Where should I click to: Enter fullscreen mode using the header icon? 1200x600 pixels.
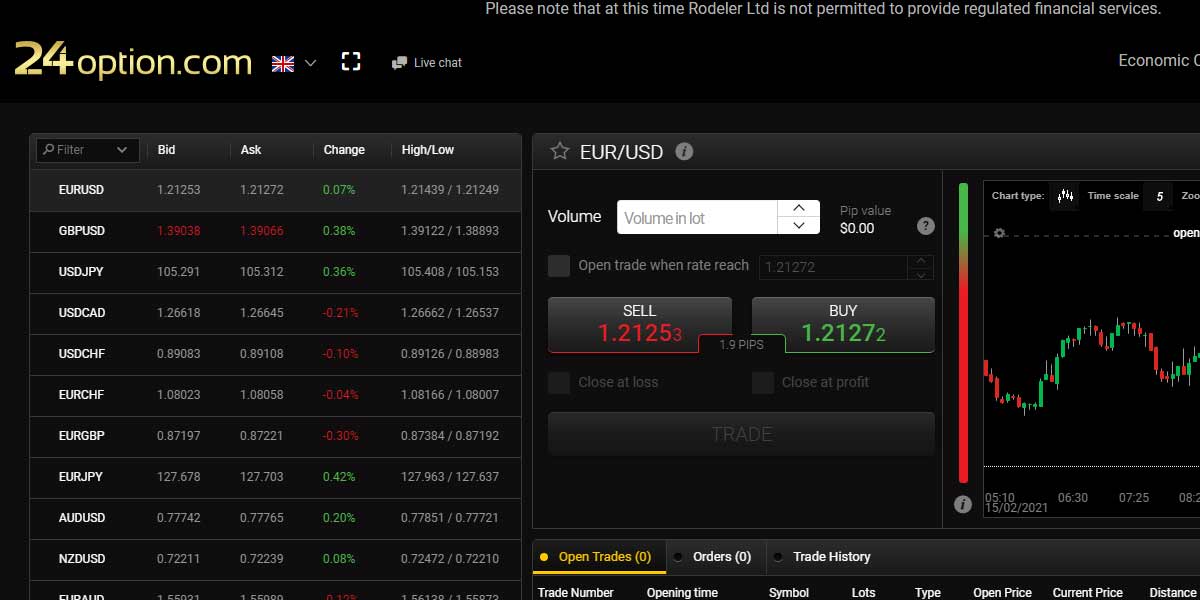coord(351,62)
